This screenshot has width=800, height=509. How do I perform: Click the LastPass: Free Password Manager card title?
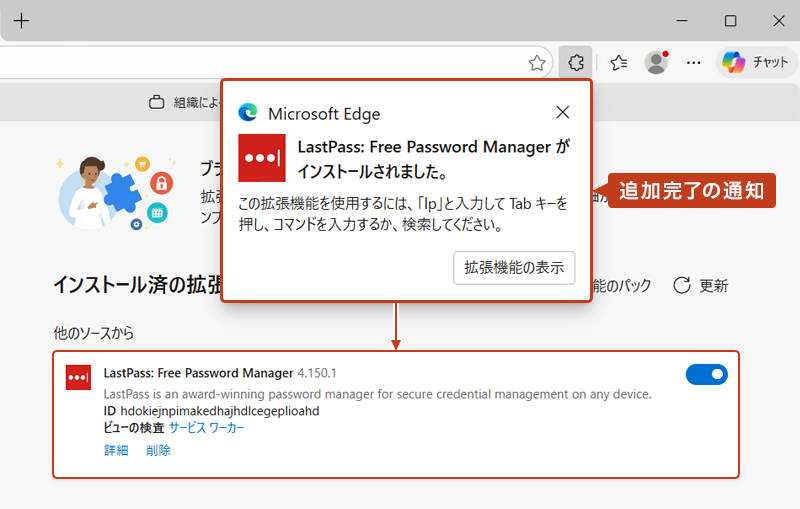pyautogui.click(x=198, y=373)
